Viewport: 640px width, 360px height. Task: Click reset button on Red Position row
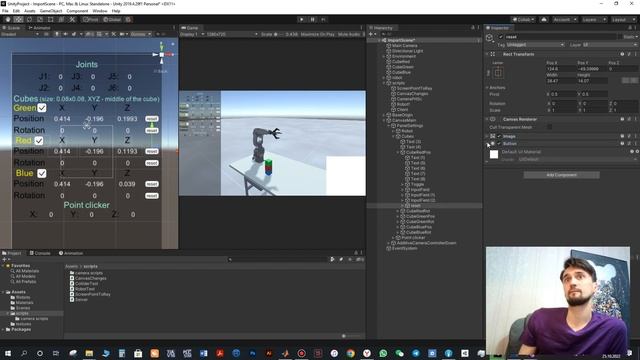pos(152,151)
